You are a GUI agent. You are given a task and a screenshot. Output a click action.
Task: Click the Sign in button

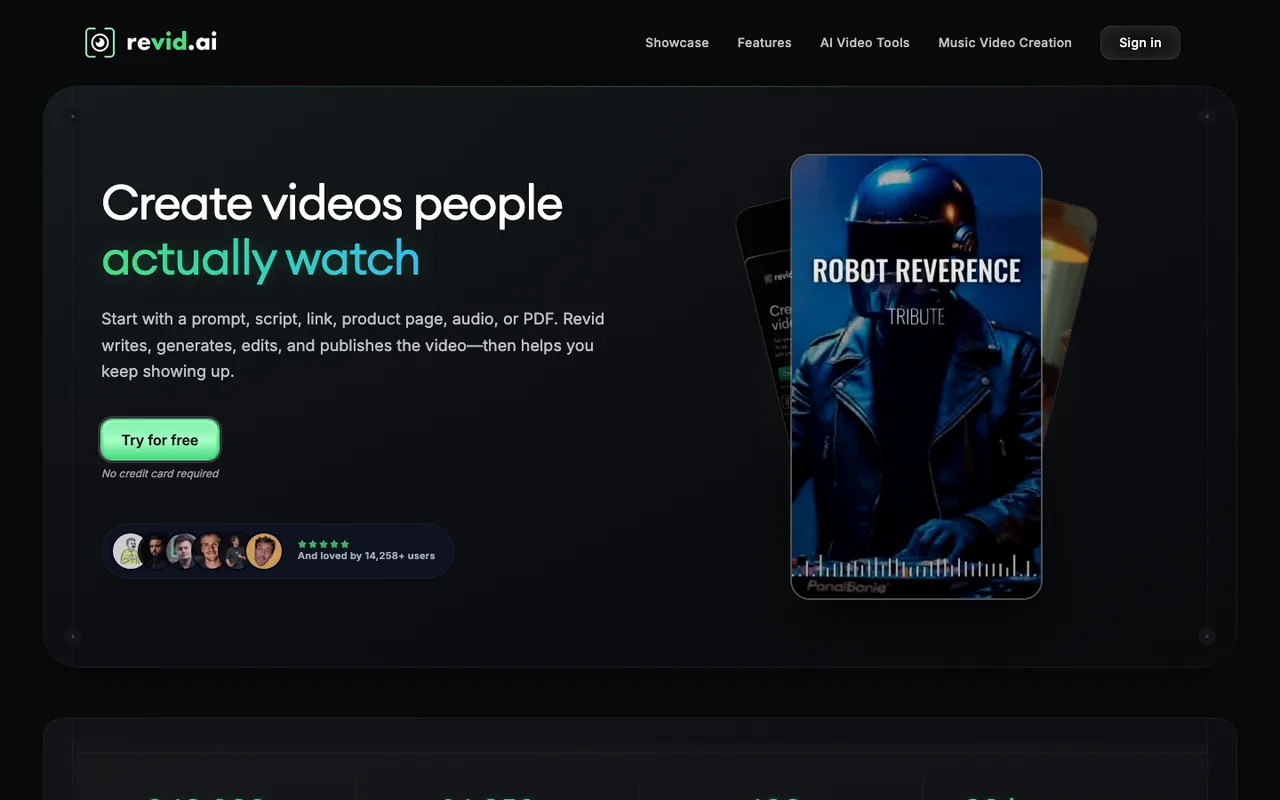[x=1140, y=43]
